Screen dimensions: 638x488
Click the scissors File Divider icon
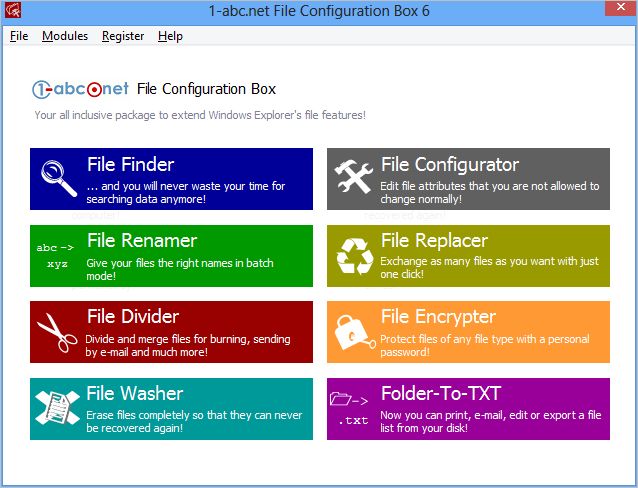pos(57,331)
